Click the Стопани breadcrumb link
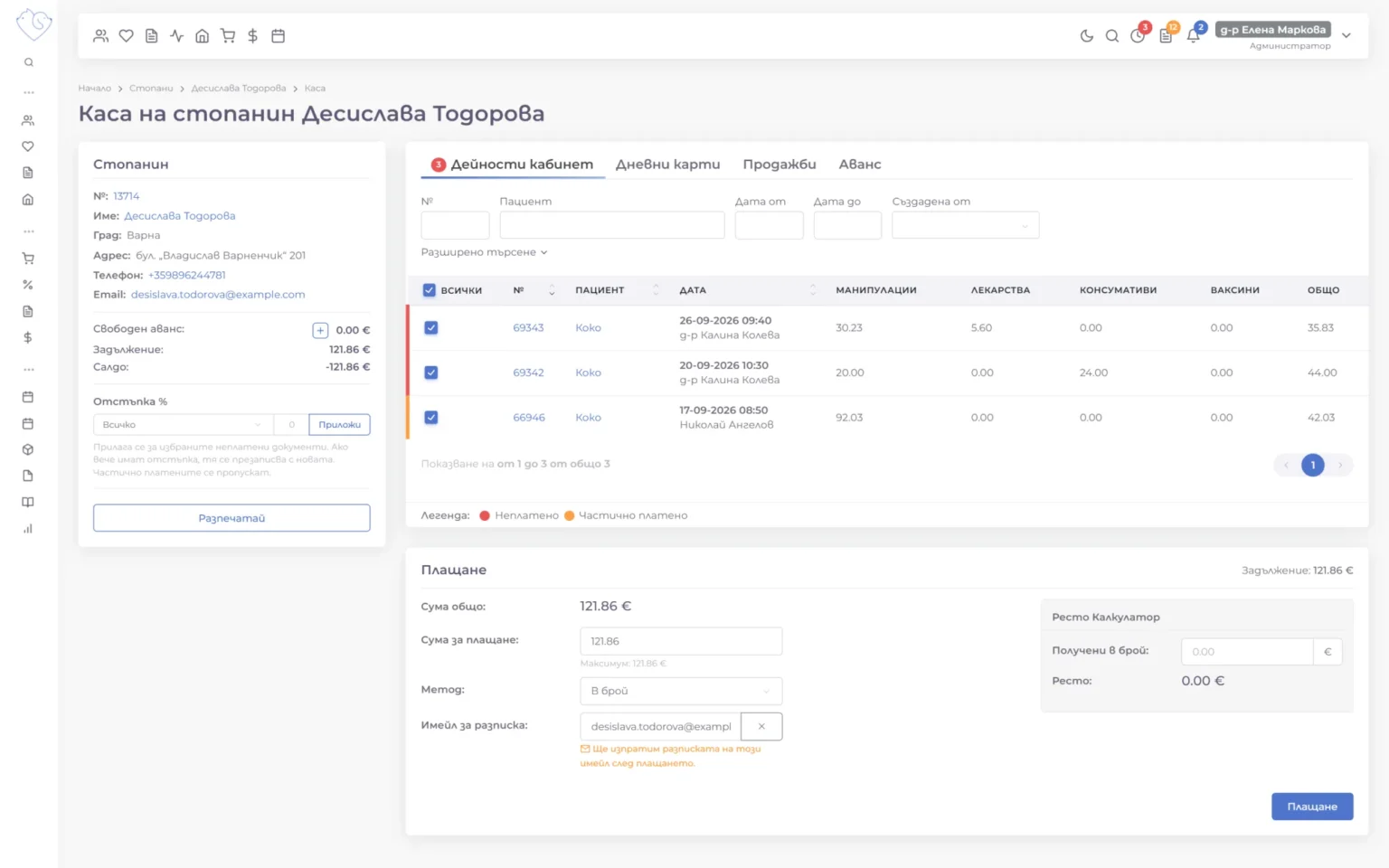The height and width of the screenshot is (868, 1389). pyautogui.click(x=151, y=89)
